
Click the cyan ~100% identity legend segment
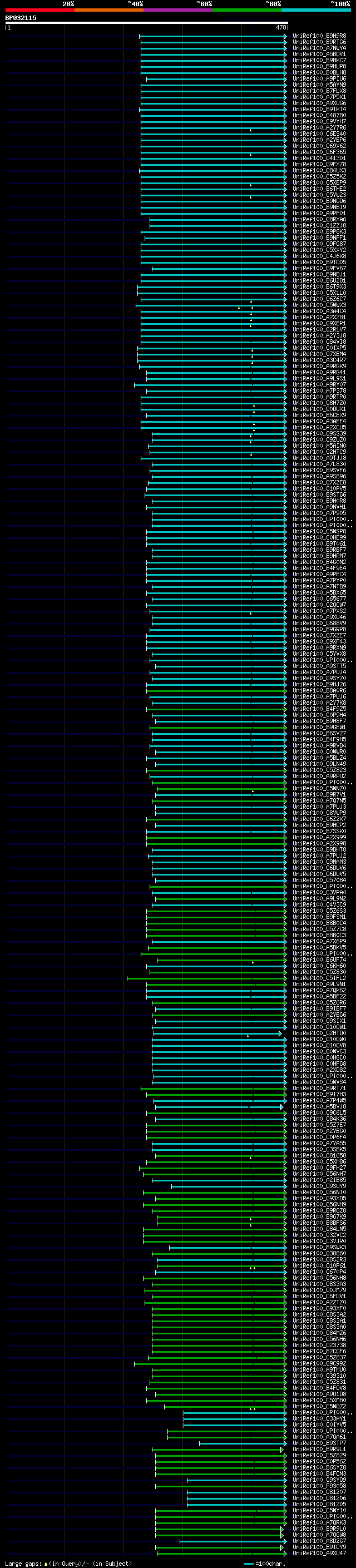316,10
